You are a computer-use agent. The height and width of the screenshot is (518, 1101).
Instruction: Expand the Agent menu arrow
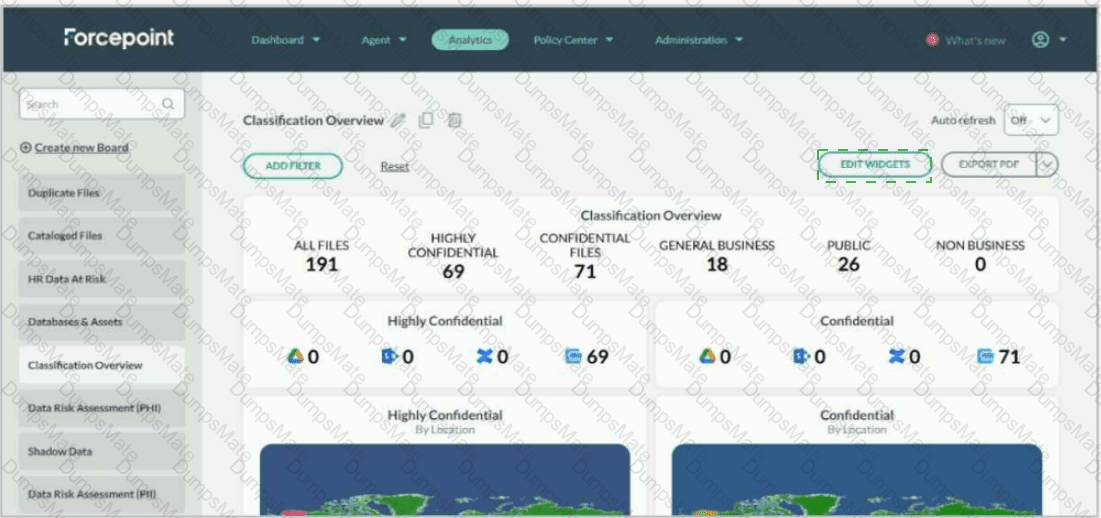click(x=402, y=40)
